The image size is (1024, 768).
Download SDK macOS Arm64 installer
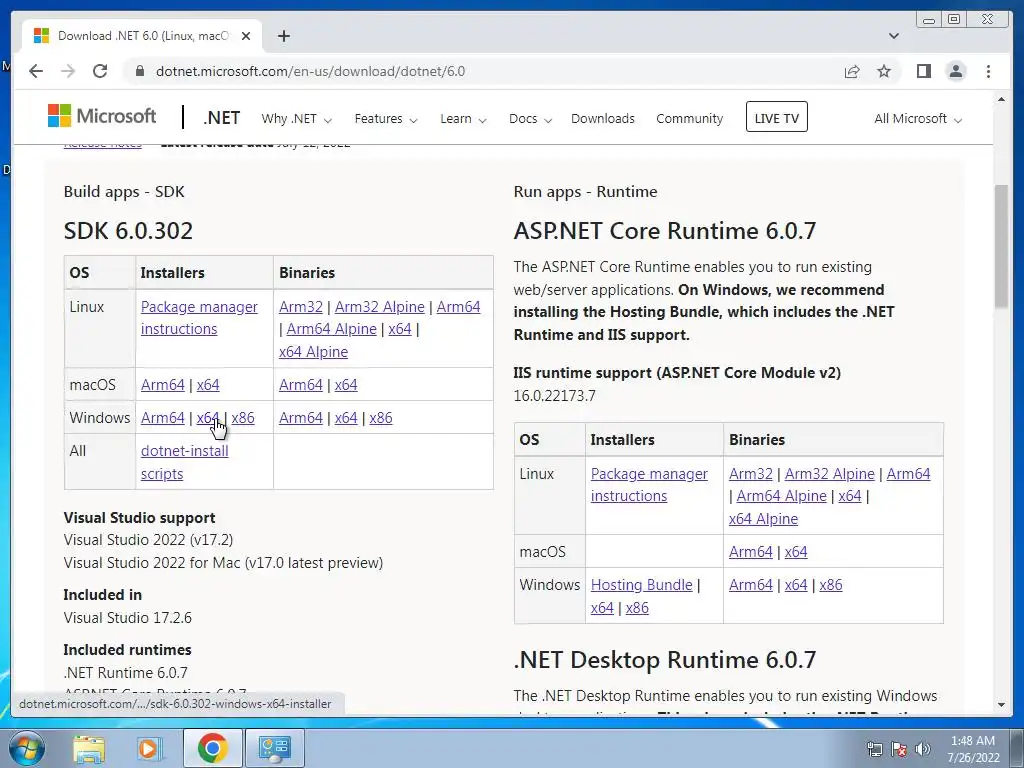(163, 385)
